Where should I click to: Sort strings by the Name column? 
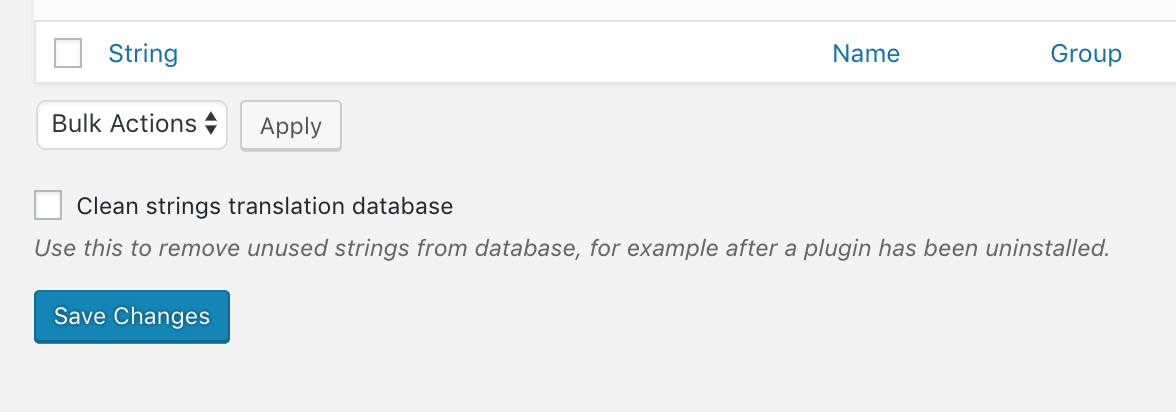pyautogui.click(x=866, y=53)
